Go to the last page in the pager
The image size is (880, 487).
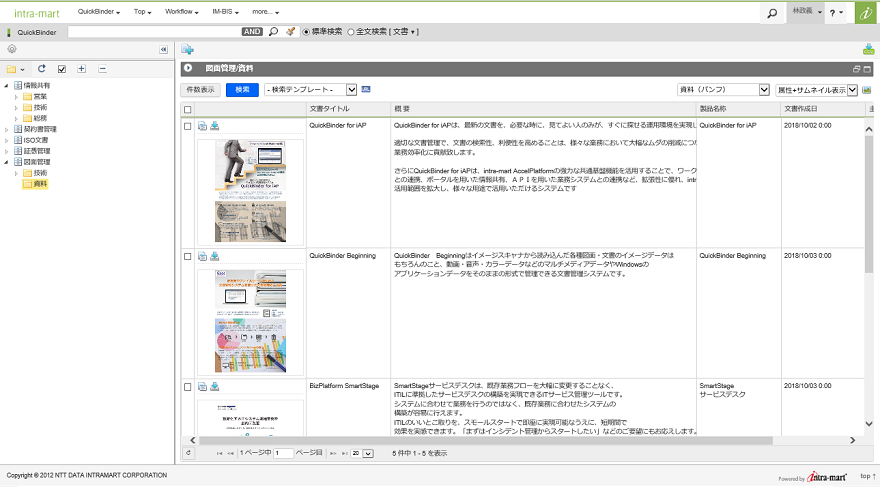pyautogui.click(x=345, y=453)
